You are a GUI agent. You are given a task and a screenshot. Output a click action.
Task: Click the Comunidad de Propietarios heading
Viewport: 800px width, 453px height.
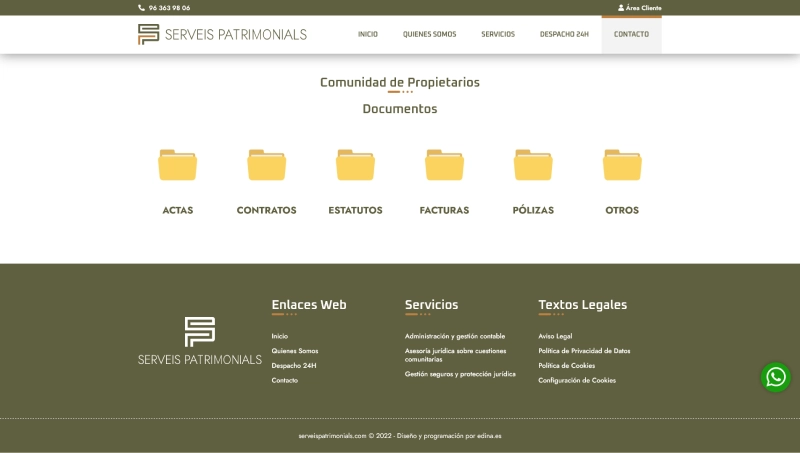(400, 83)
